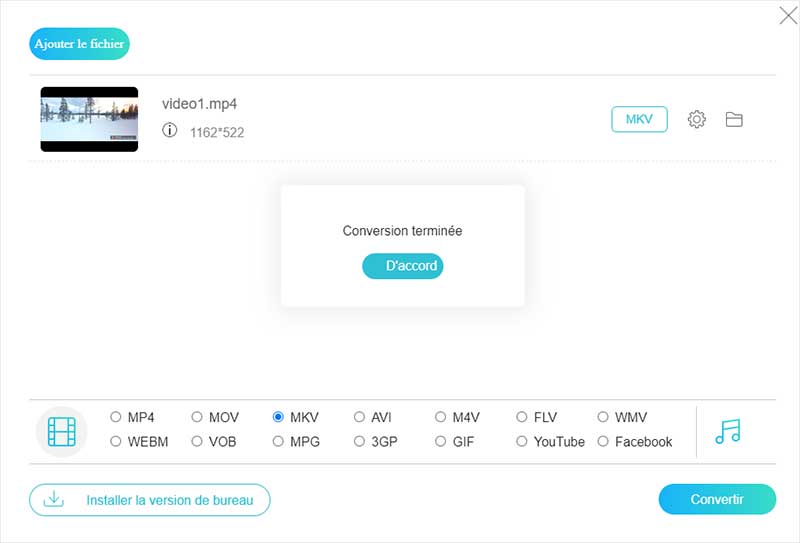Click Installer la version de bureau
This screenshot has width=800, height=543.
(150, 500)
